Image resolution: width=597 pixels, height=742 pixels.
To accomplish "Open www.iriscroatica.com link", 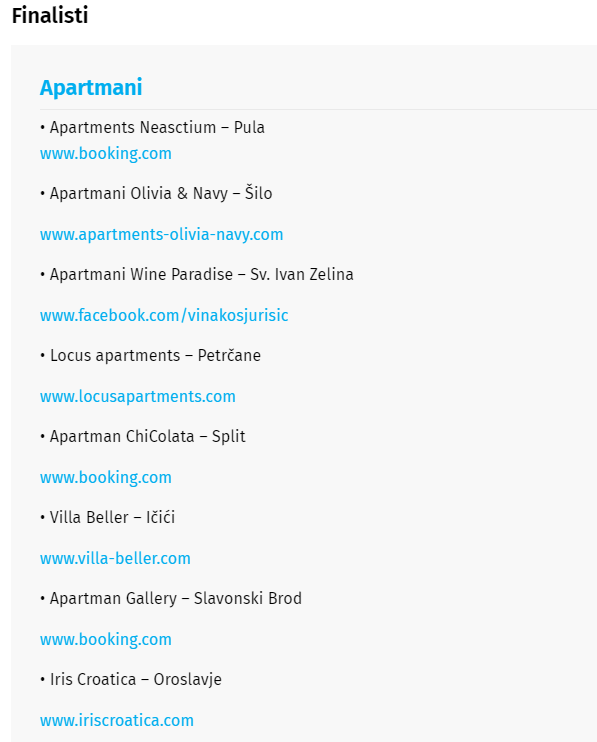I will 117,720.
